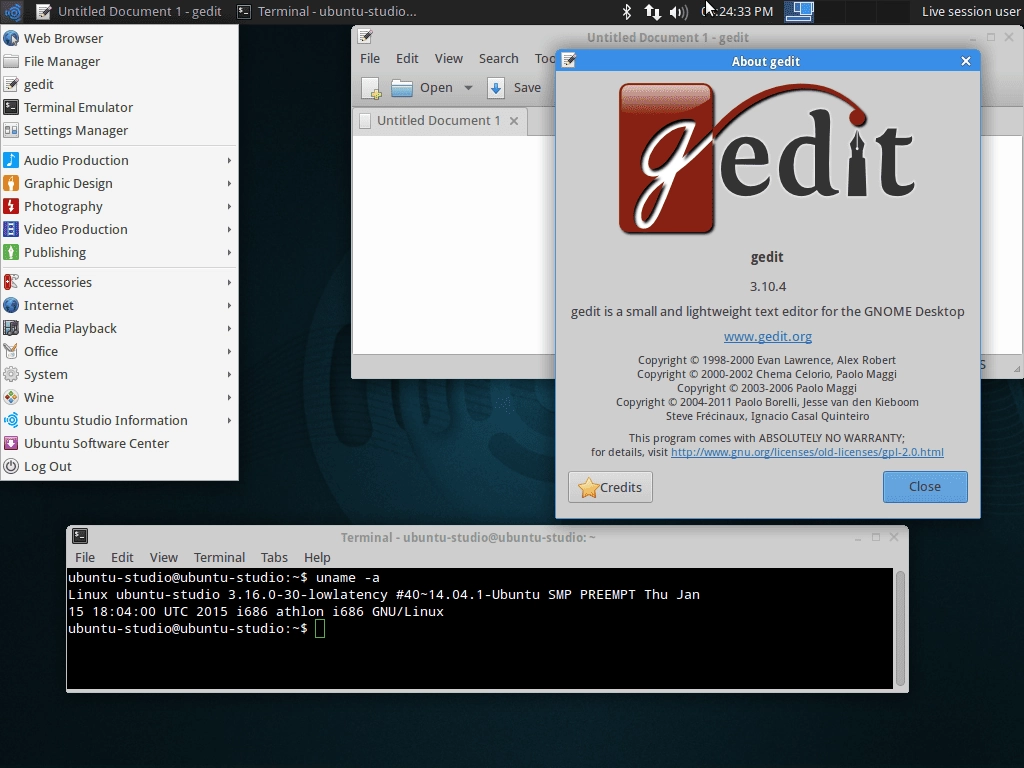Open the Terminal menu in terminal window
The image size is (1024, 768).
click(219, 558)
